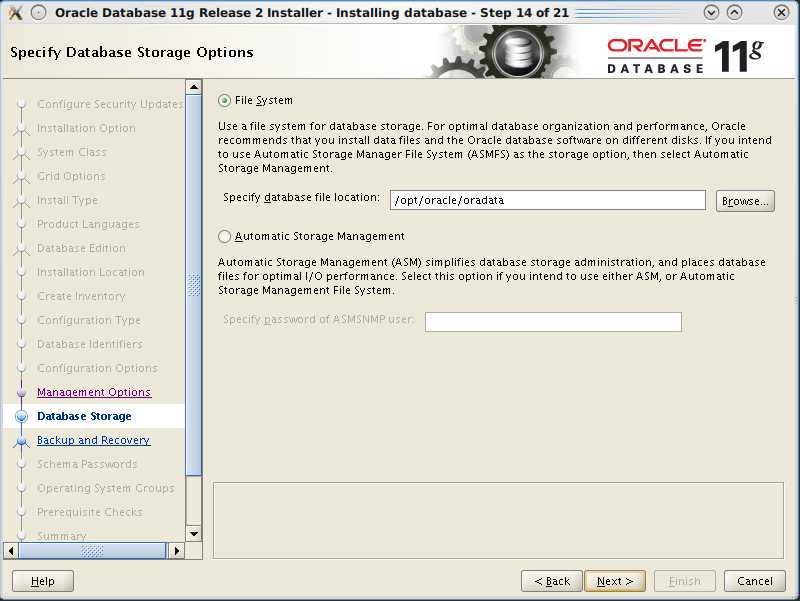Click the sidebar vertical scrollbar thumb
Image resolution: width=800 pixels, height=601 pixels.
coord(194,285)
